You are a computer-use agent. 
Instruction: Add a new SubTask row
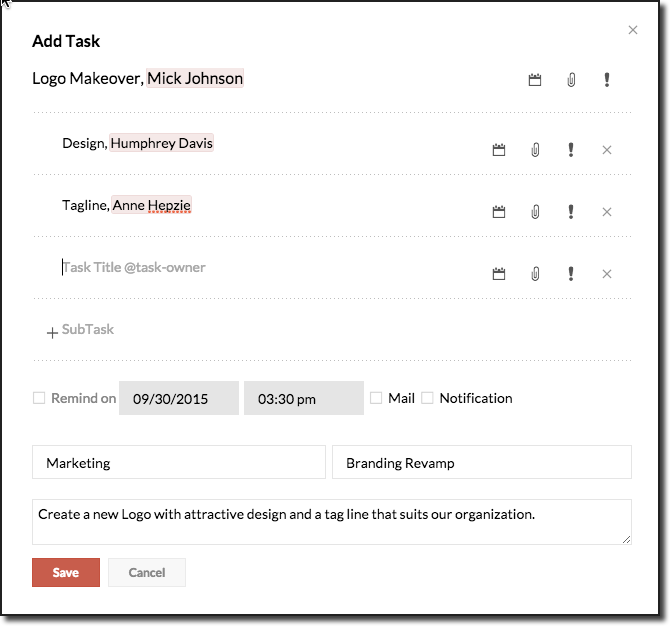point(80,330)
